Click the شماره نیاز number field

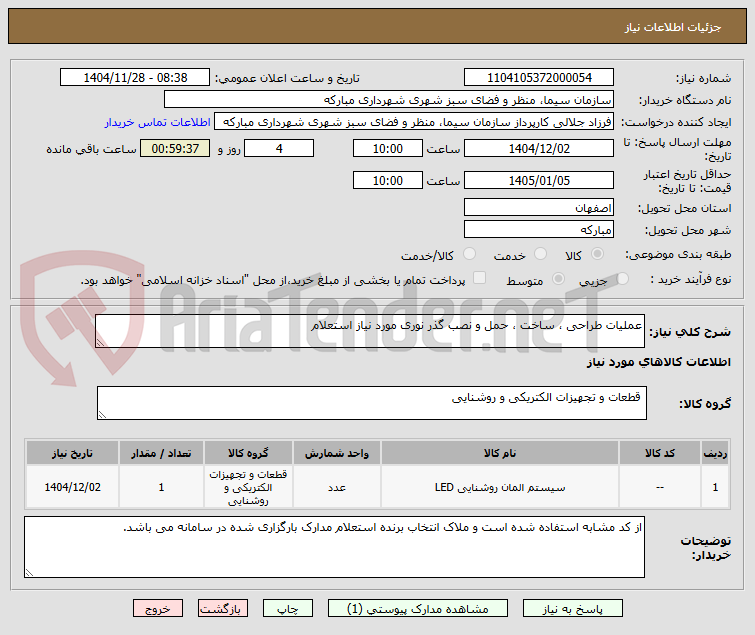539,78
